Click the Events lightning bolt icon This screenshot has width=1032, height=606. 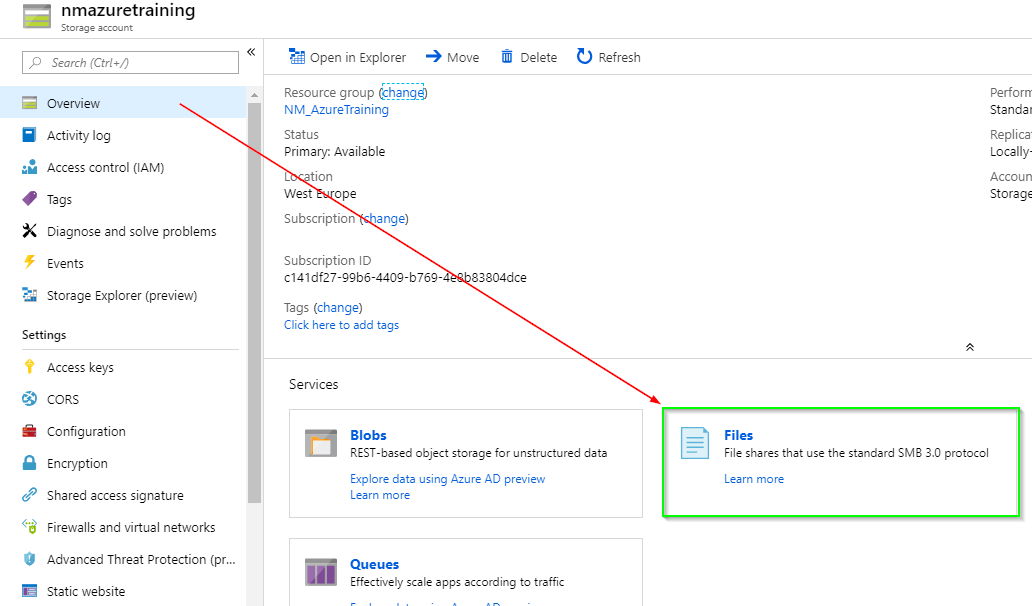29,263
